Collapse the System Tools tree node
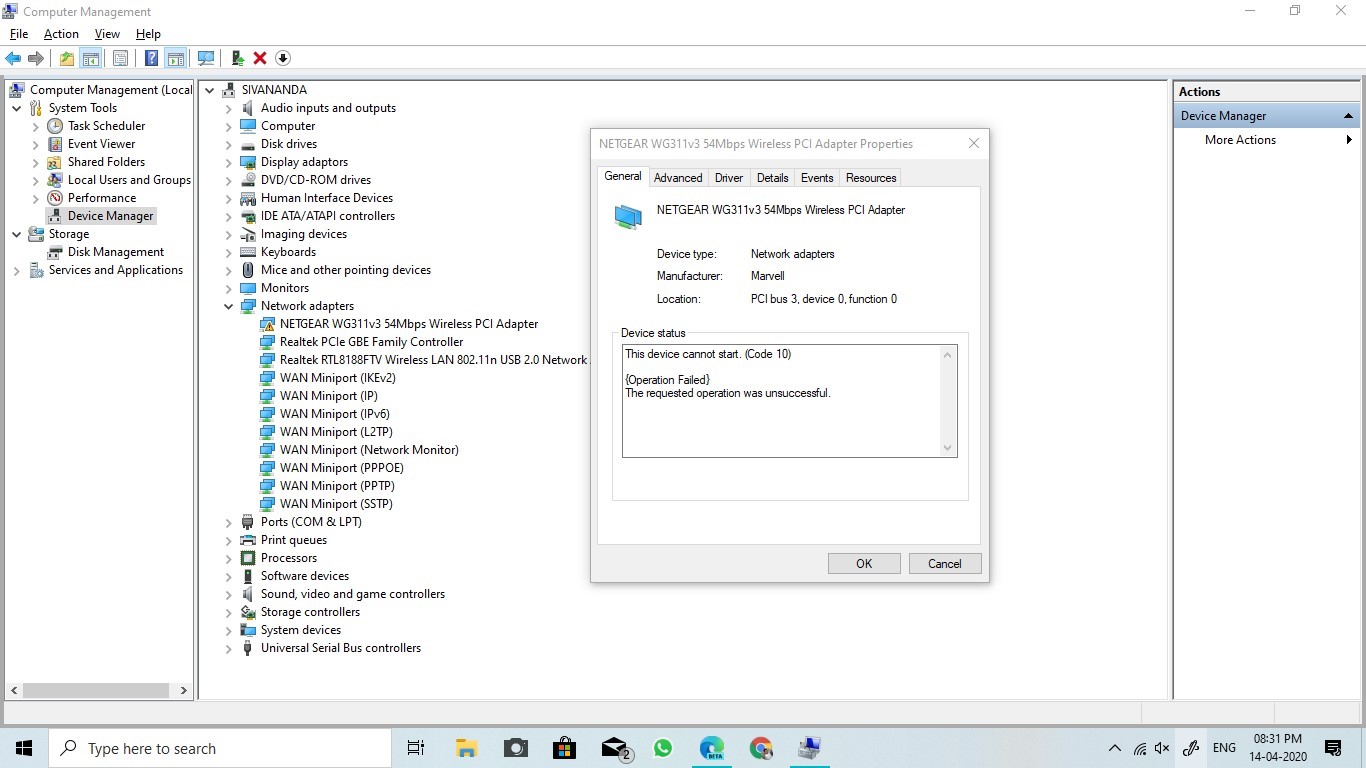The width and height of the screenshot is (1366, 768). (x=17, y=108)
